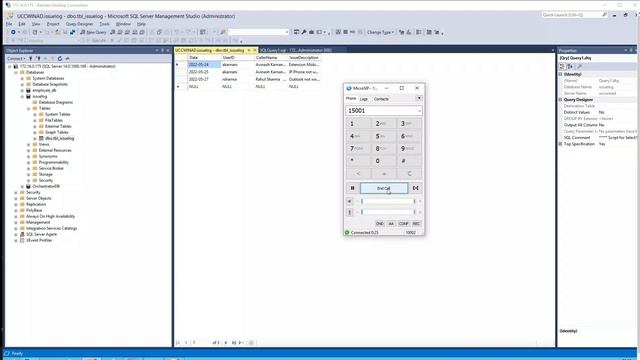Dial digit 1 on MicroSIP keypad
This screenshot has height=360, width=640.
pos(358,124)
